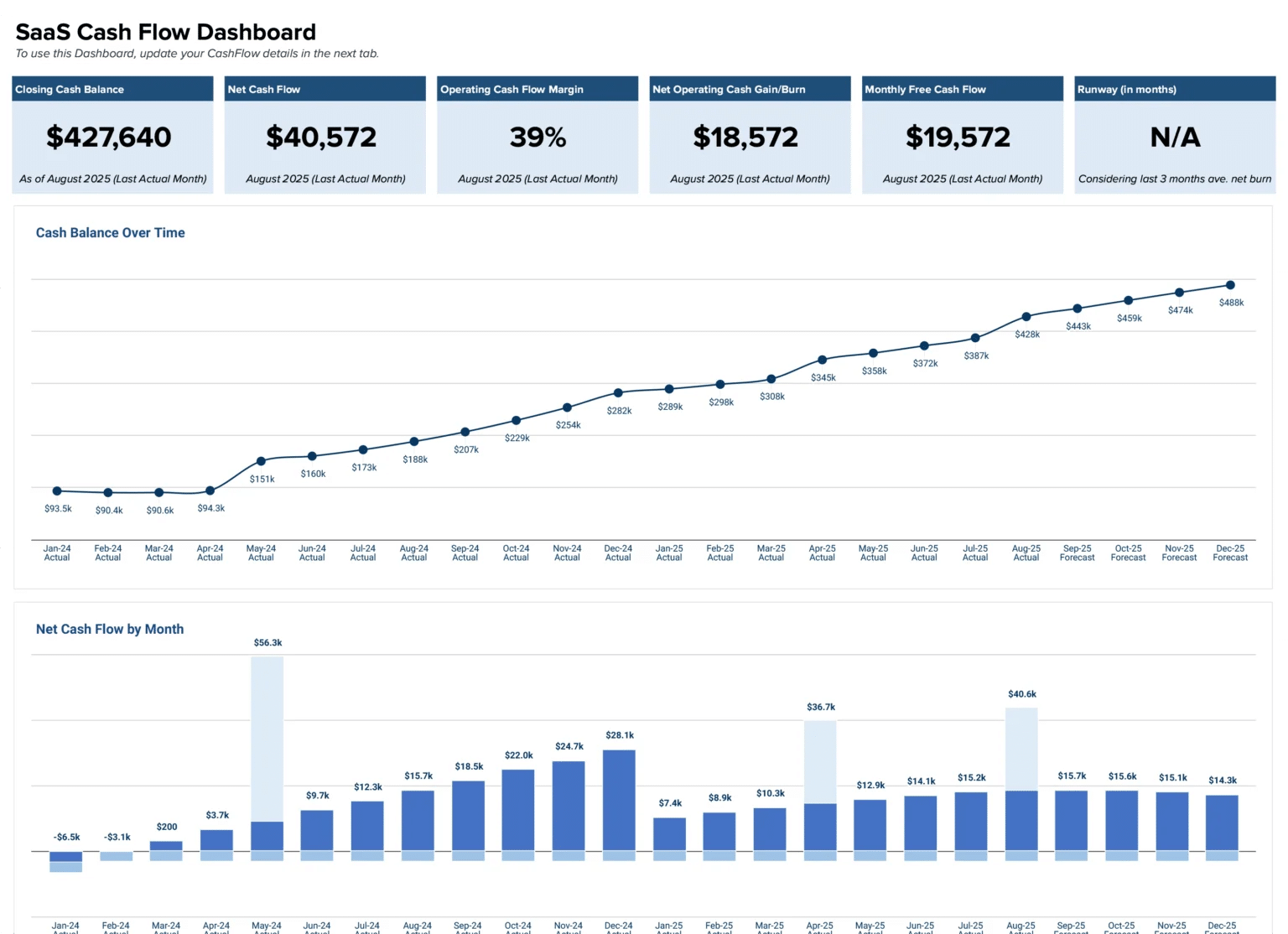Image resolution: width=1288 pixels, height=934 pixels.
Task: Select the Aug-25 data point at $428k
Action: coord(1026,317)
